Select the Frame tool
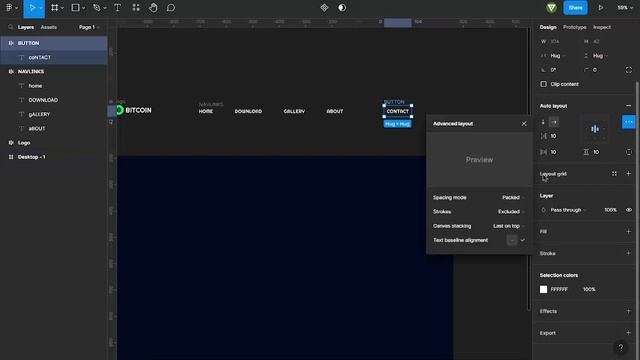640x360 pixels. pyautogui.click(x=54, y=8)
